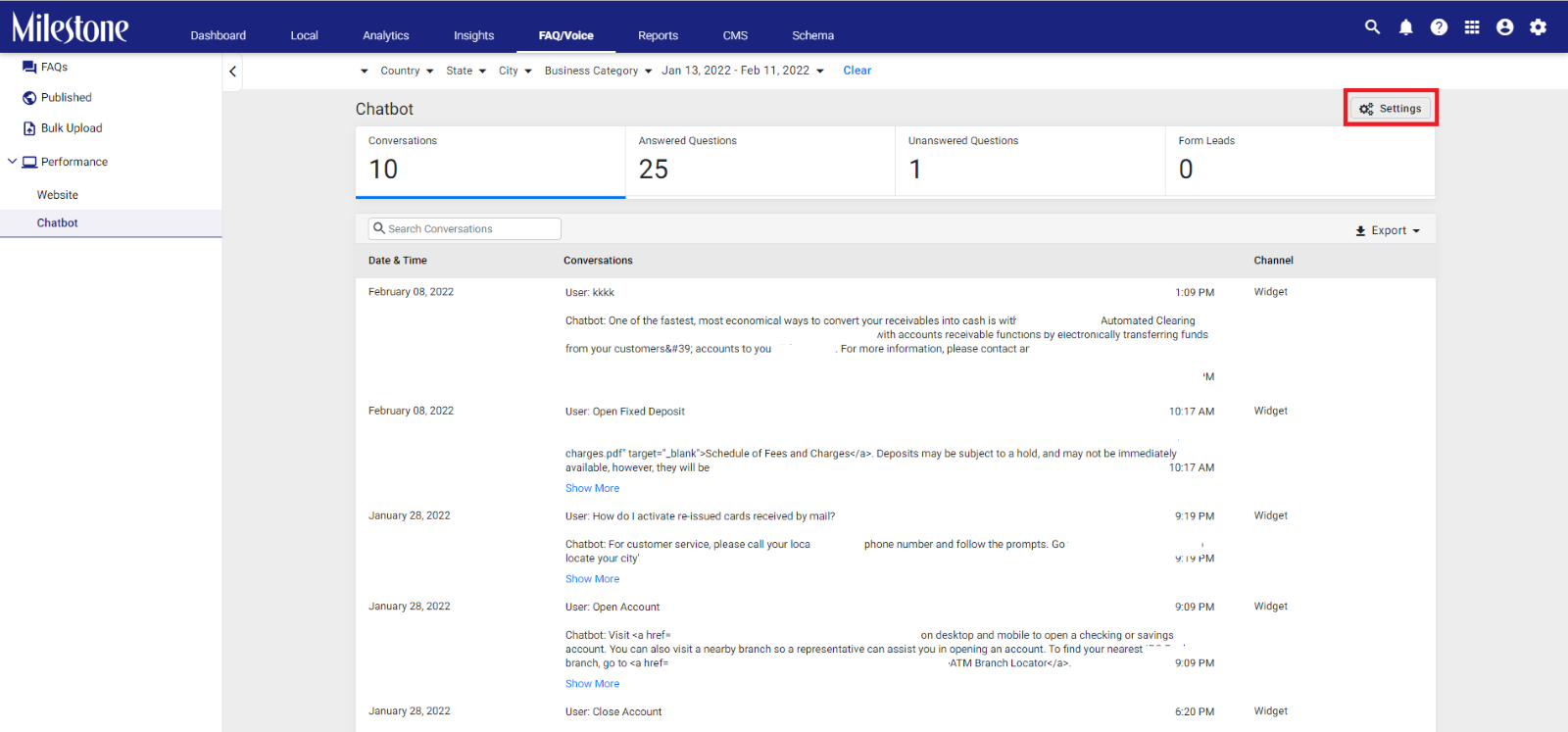Open the Country filter dropdown
The image size is (1568, 732).
pyautogui.click(x=407, y=71)
